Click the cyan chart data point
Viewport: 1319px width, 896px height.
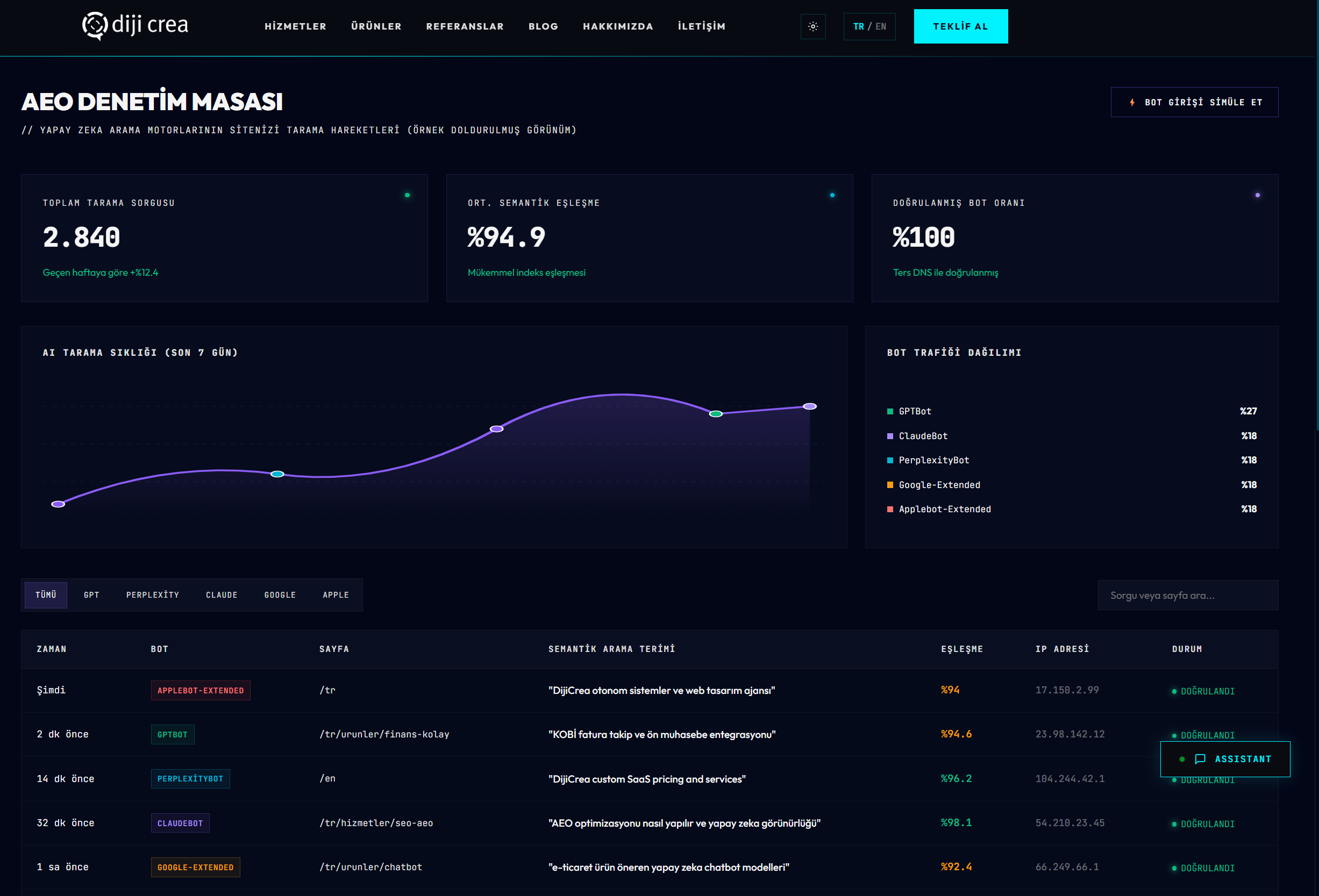(277, 474)
